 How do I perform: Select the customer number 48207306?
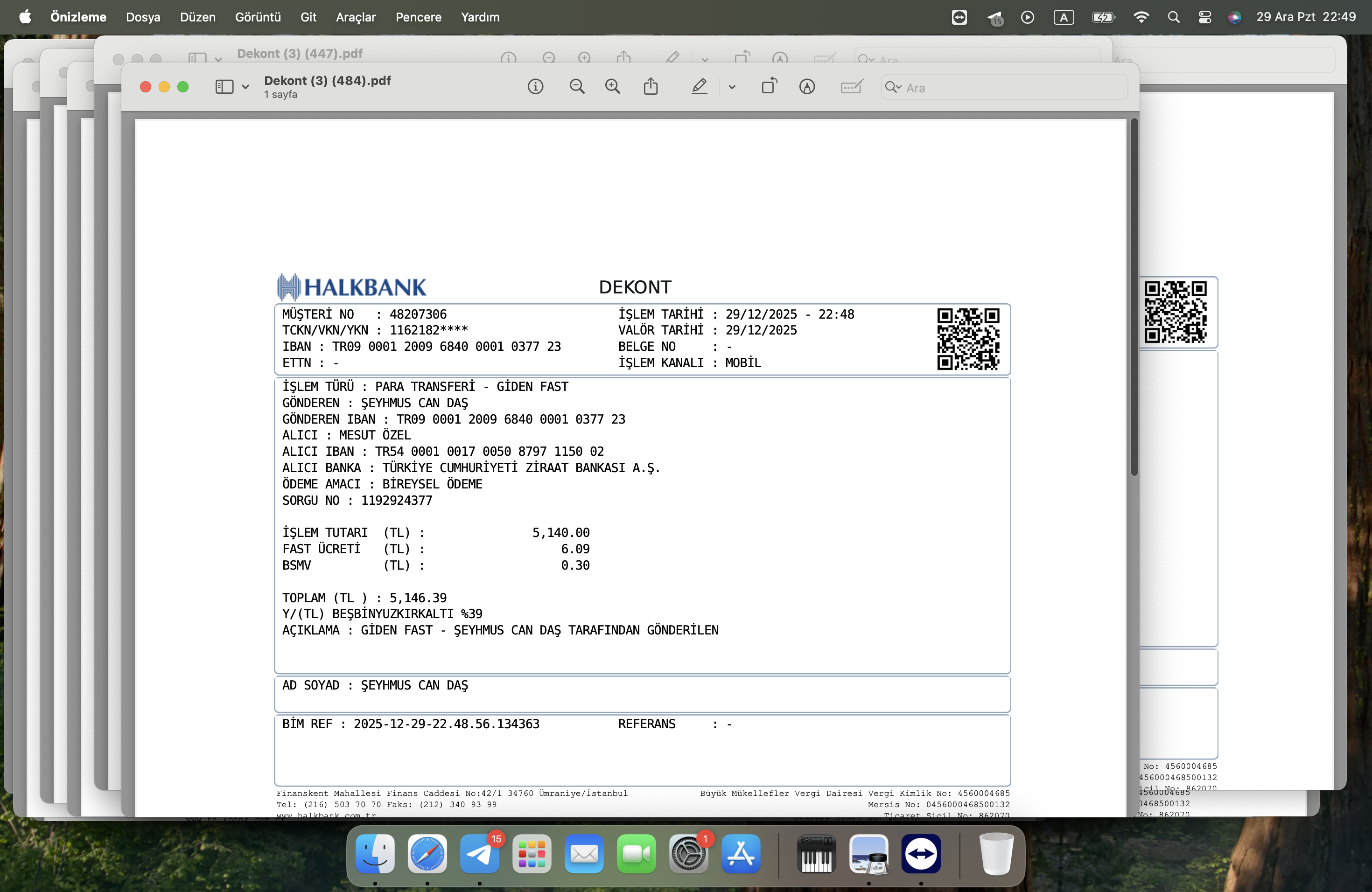pyautogui.click(x=418, y=314)
